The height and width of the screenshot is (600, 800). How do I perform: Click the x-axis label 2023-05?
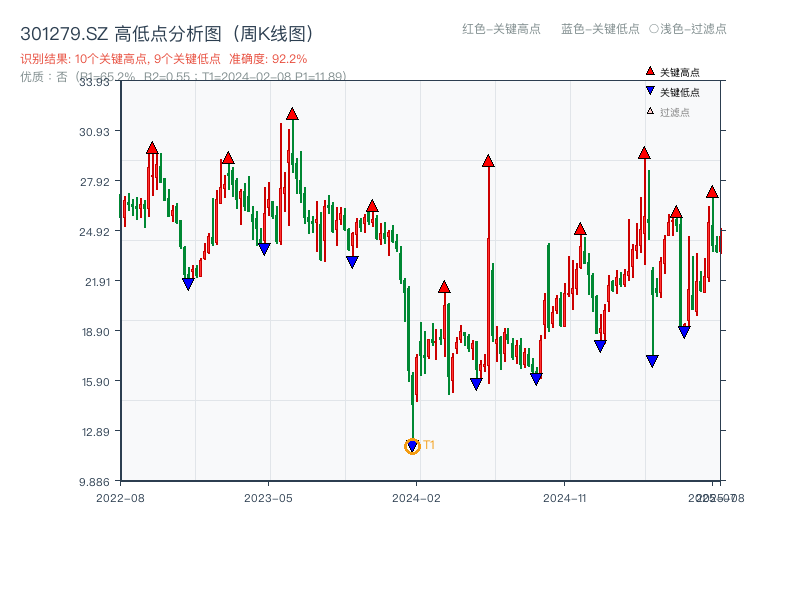(x=268, y=498)
